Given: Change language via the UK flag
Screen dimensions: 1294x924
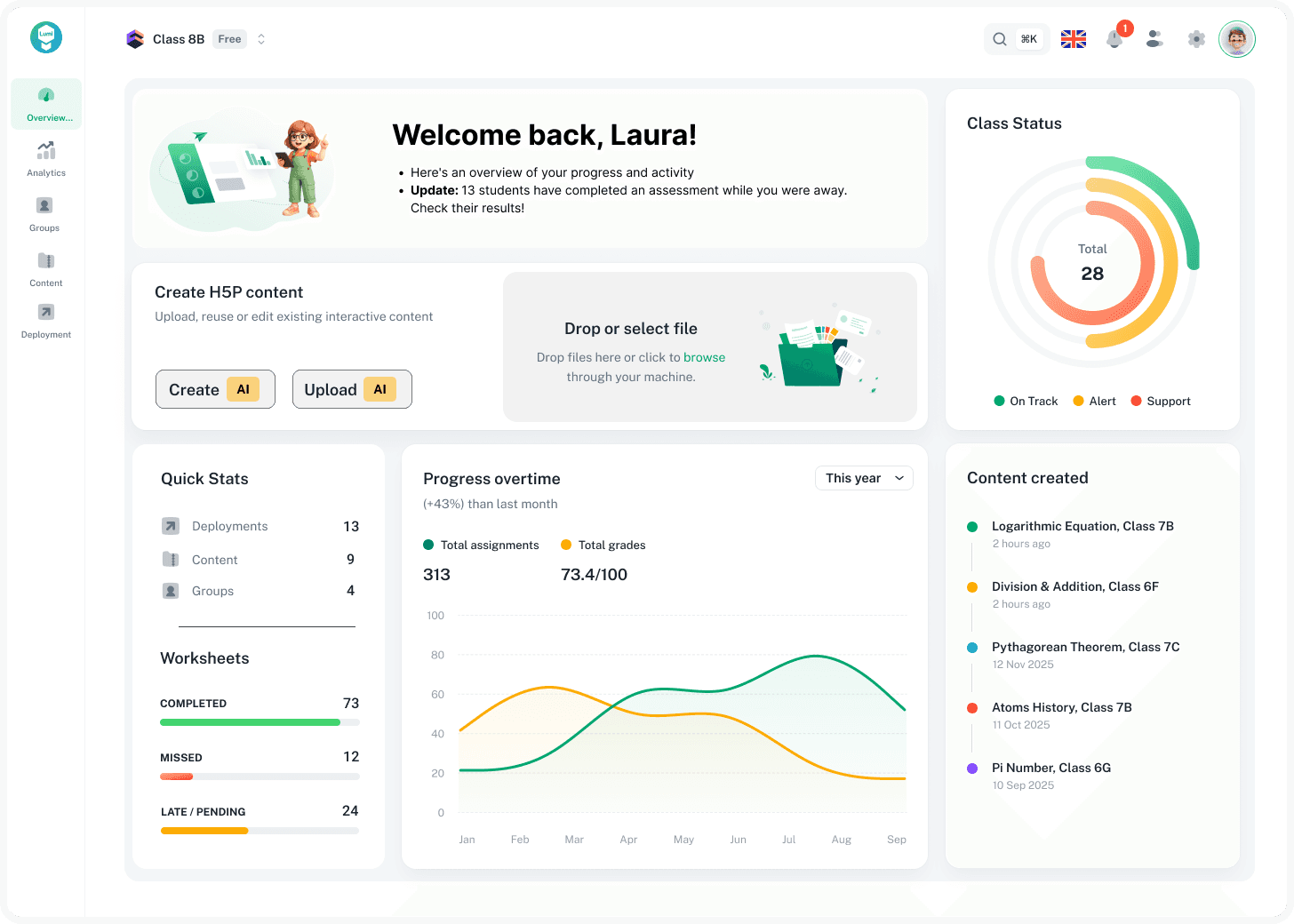Looking at the screenshot, I should pyautogui.click(x=1074, y=39).
